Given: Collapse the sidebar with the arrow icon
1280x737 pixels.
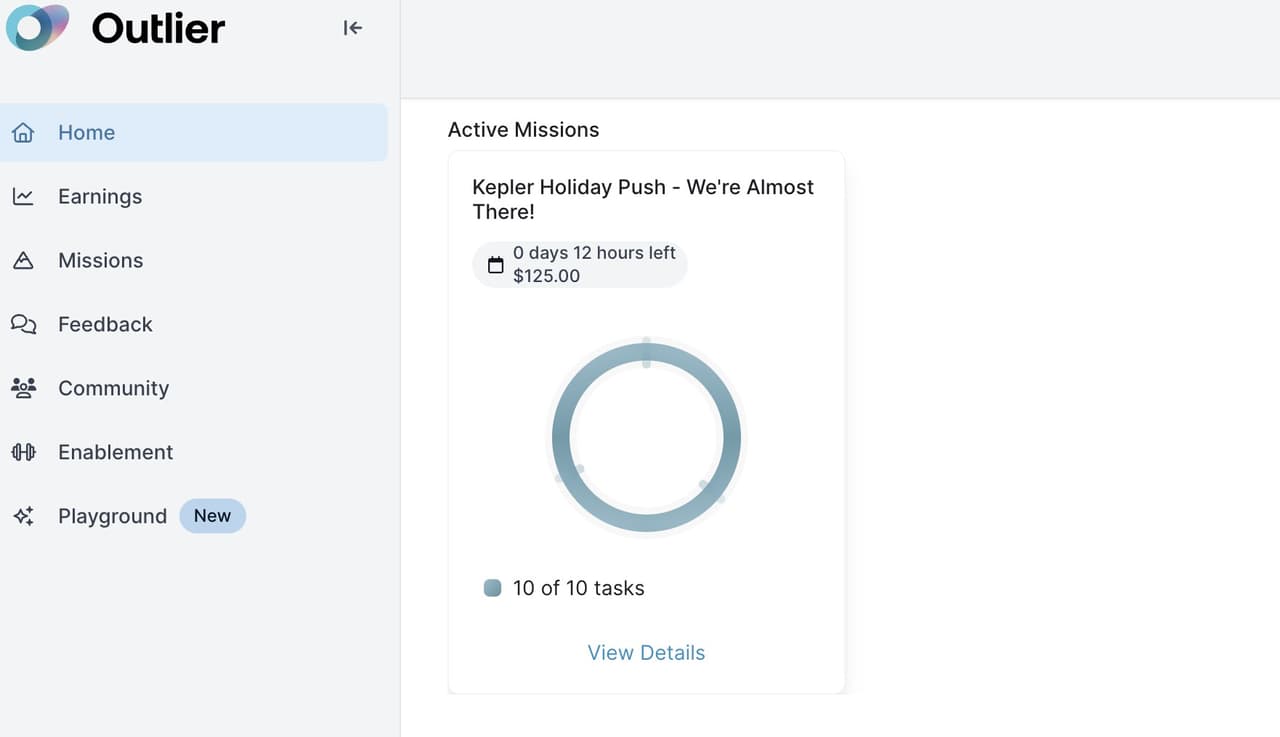Looking at the screenshot, I should (x=352, y=28).
